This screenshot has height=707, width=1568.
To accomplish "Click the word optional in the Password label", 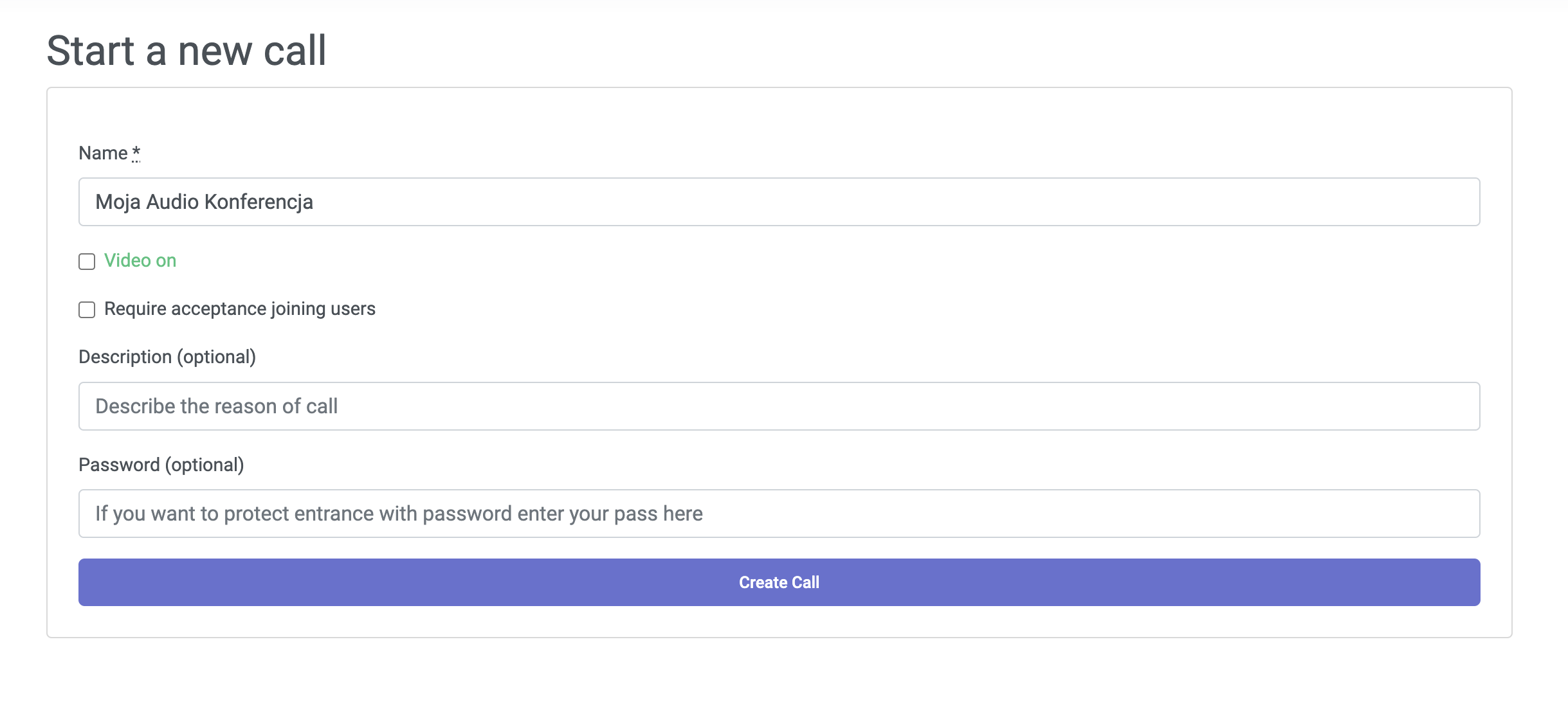I will click(205, 465).
